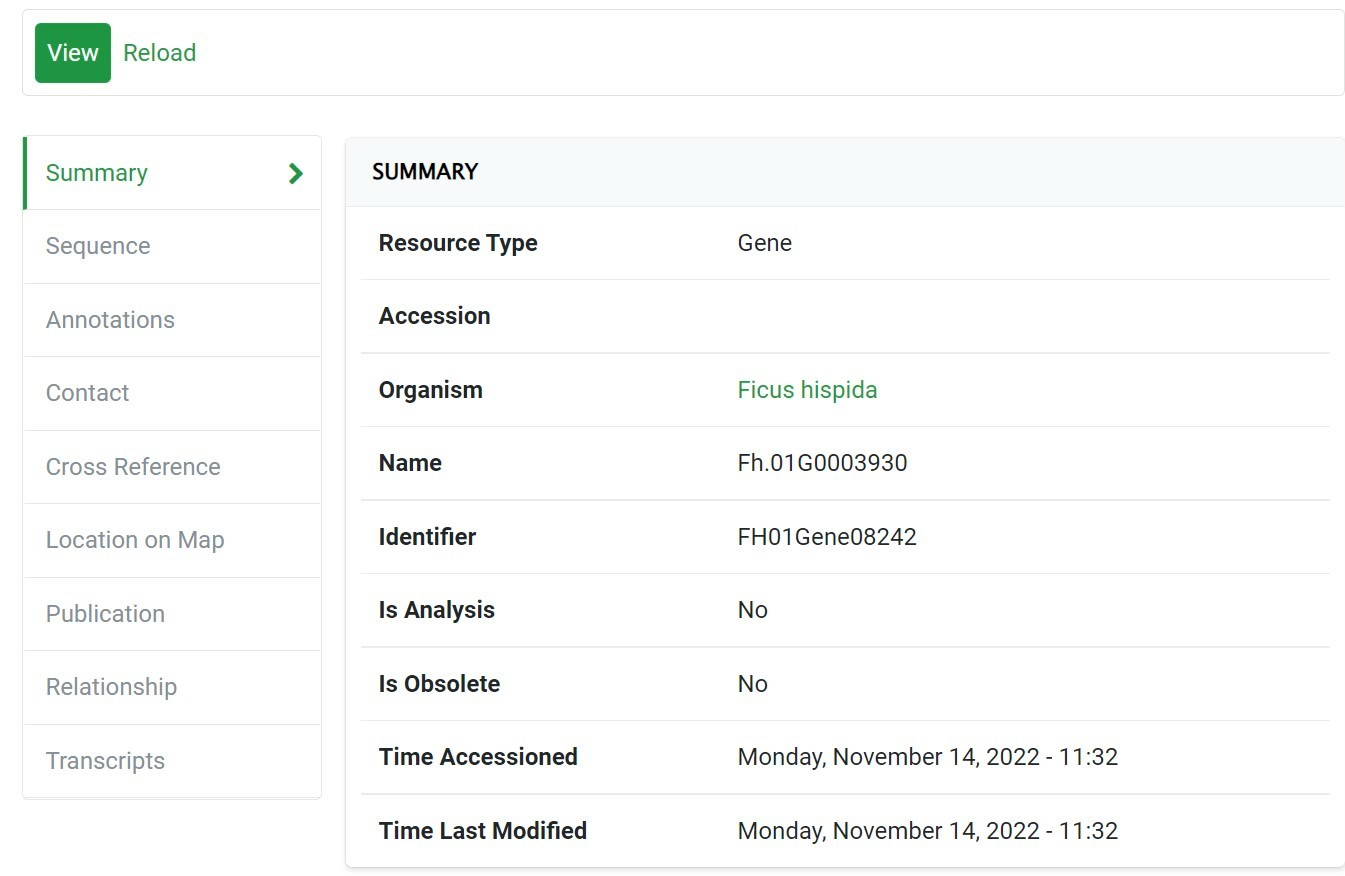Open the Annotations section
The width and height of the screenshot is (1345, 876).
click(x=110, y=320)
